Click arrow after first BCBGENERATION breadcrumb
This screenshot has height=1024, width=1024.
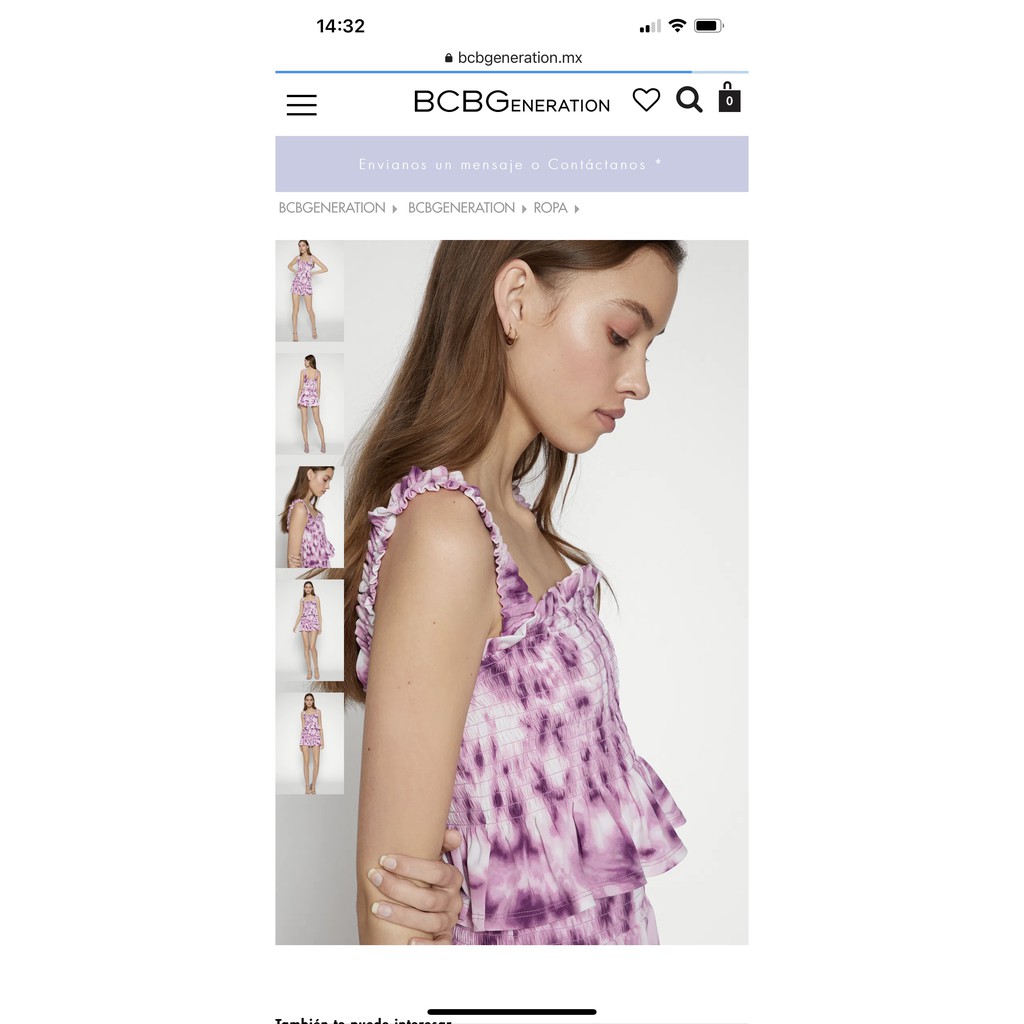click(x=394, y=209)
